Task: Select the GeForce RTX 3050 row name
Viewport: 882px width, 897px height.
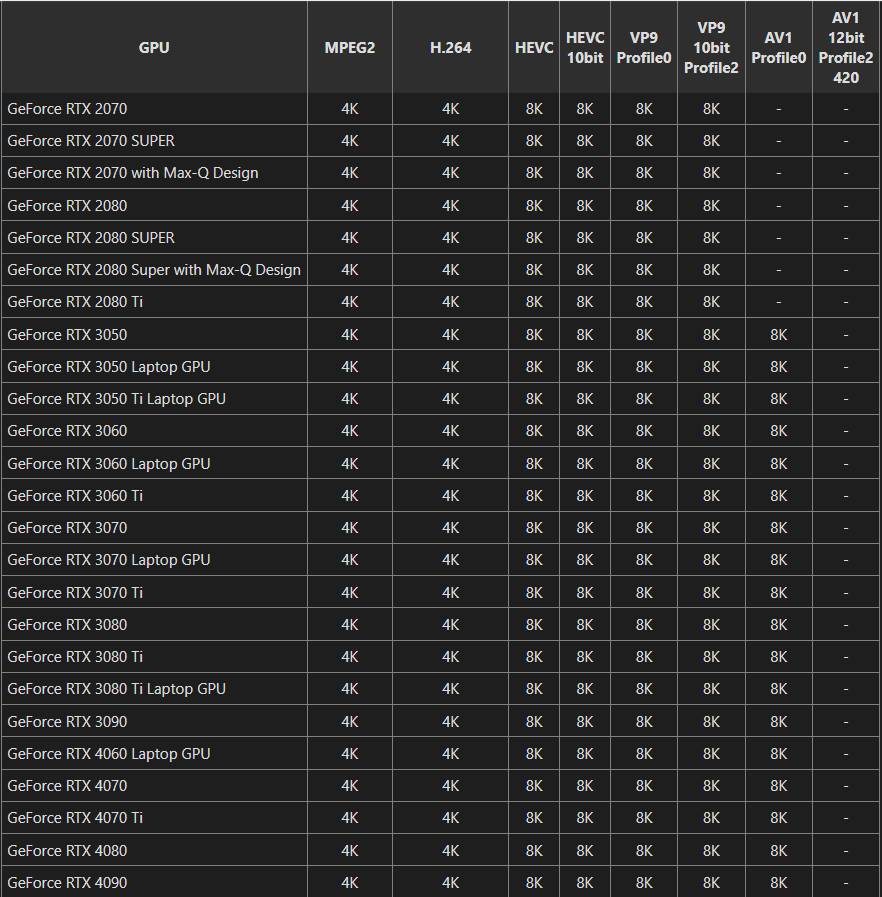Action: tap(67, 334)
